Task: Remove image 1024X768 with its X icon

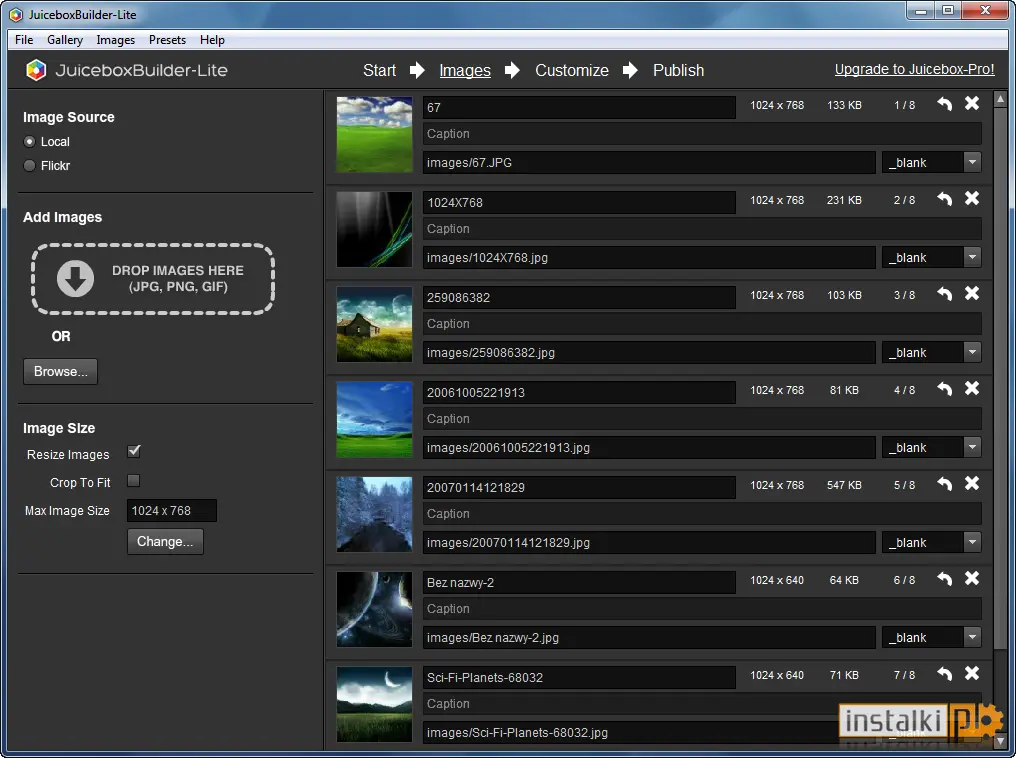Action: click(x=972, y=198)
